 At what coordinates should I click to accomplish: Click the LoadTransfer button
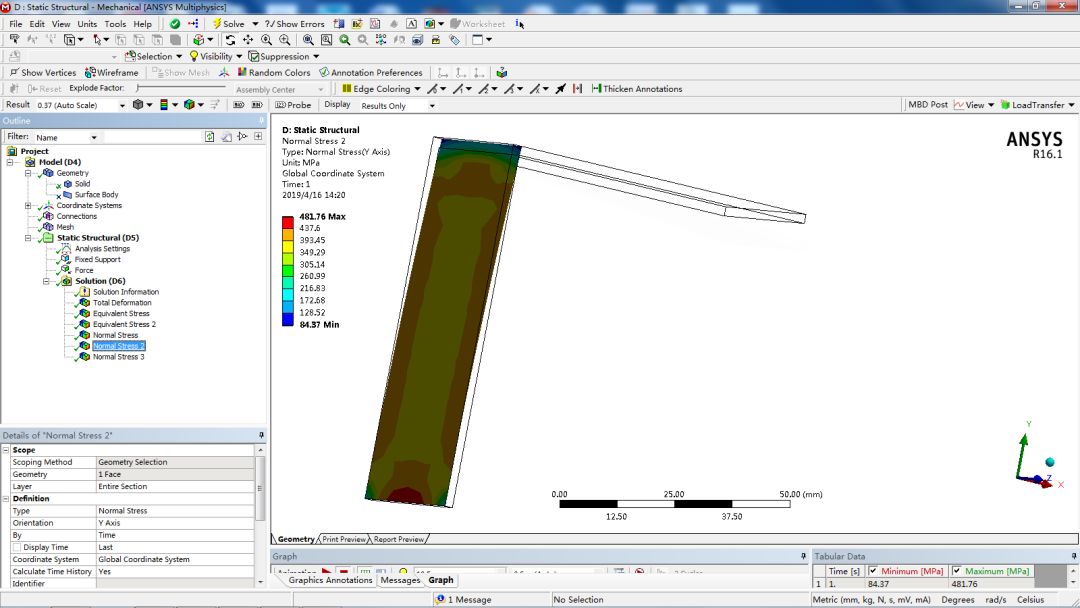click(x=1037, y=105)
